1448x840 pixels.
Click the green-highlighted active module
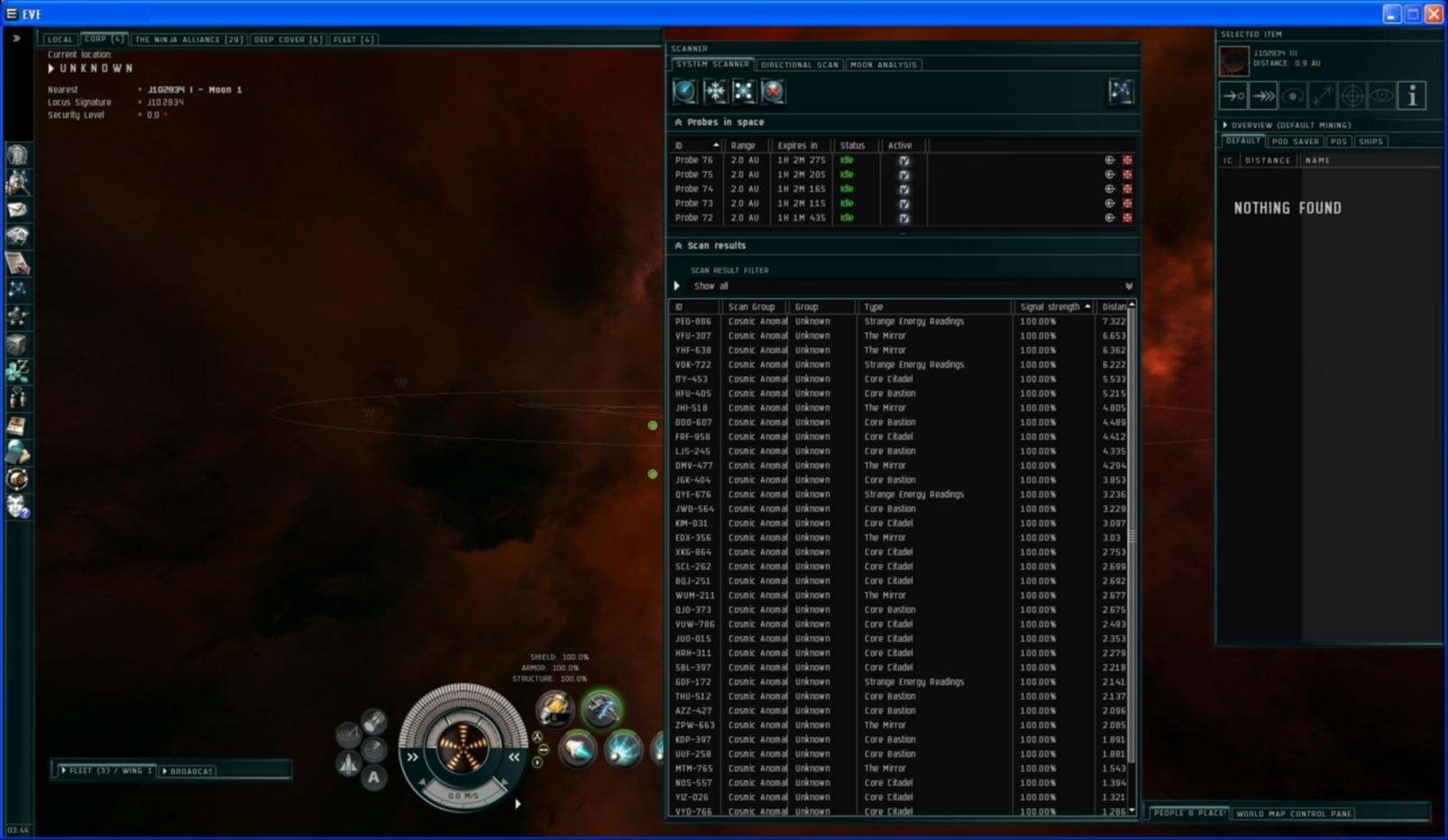[601, 709]
